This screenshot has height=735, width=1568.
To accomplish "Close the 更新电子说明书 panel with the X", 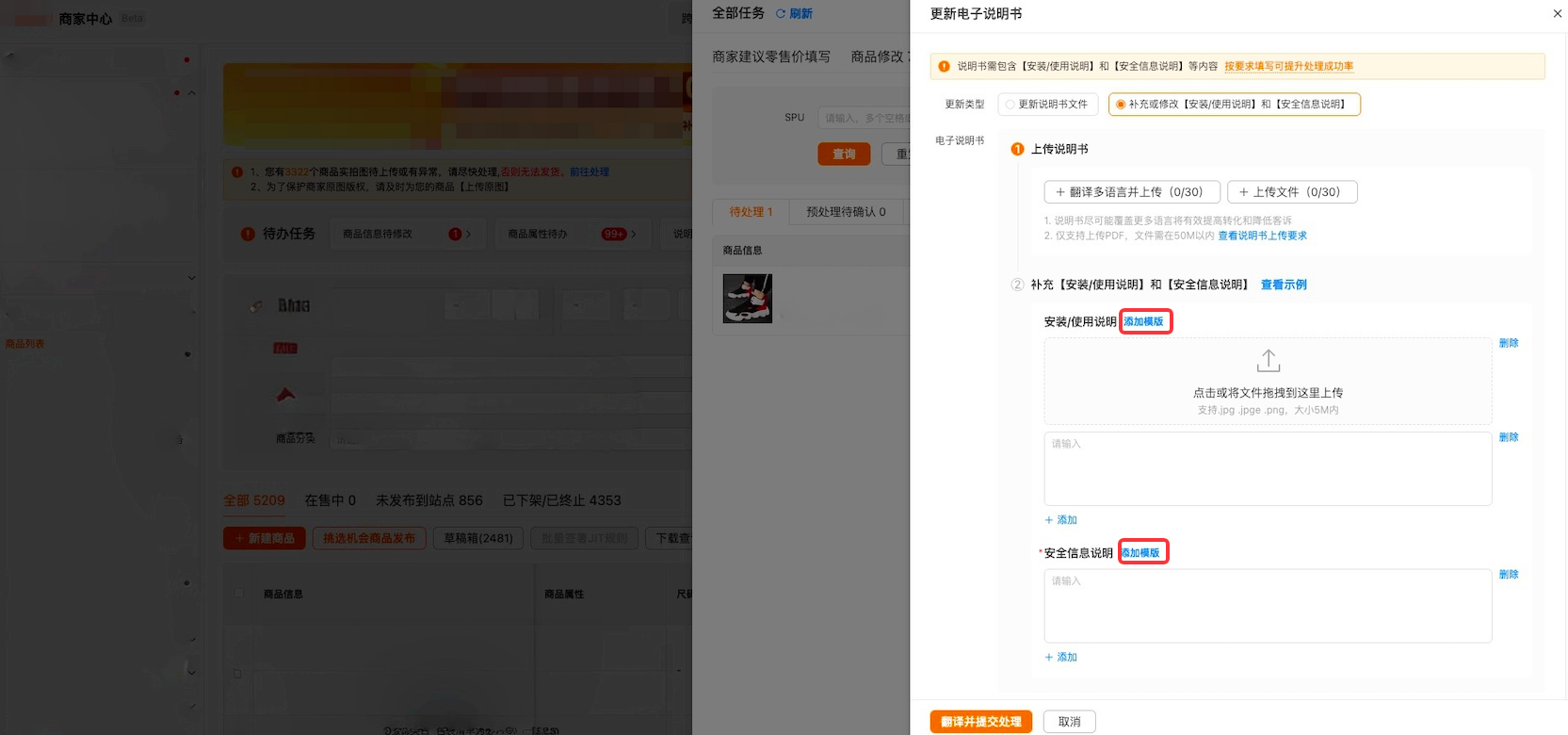I will tap(1557, 14).
